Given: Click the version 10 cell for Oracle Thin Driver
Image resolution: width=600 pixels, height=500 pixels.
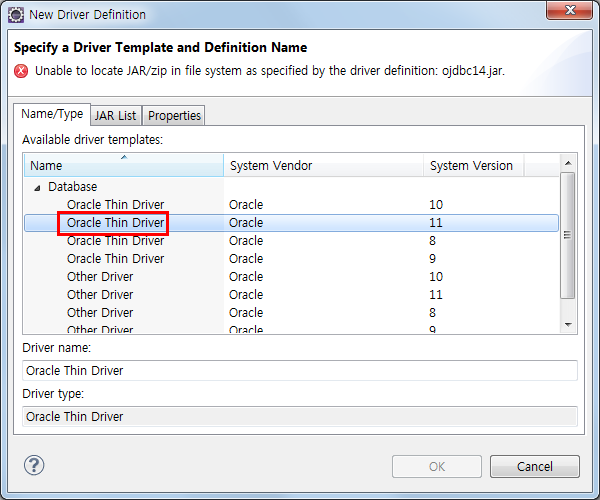Looking at the screenshot, I should [436, 205].
